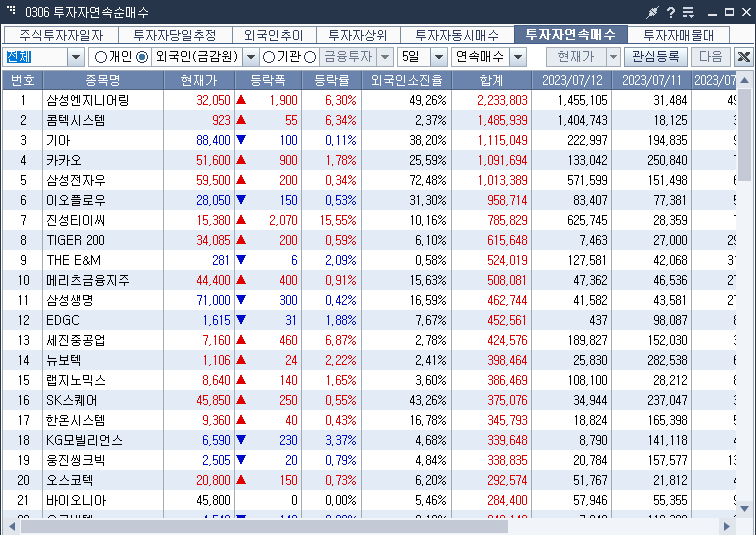756x535 pixels.
Task: Select the 외국인(금감원) radio button
Action: [142, 57]
